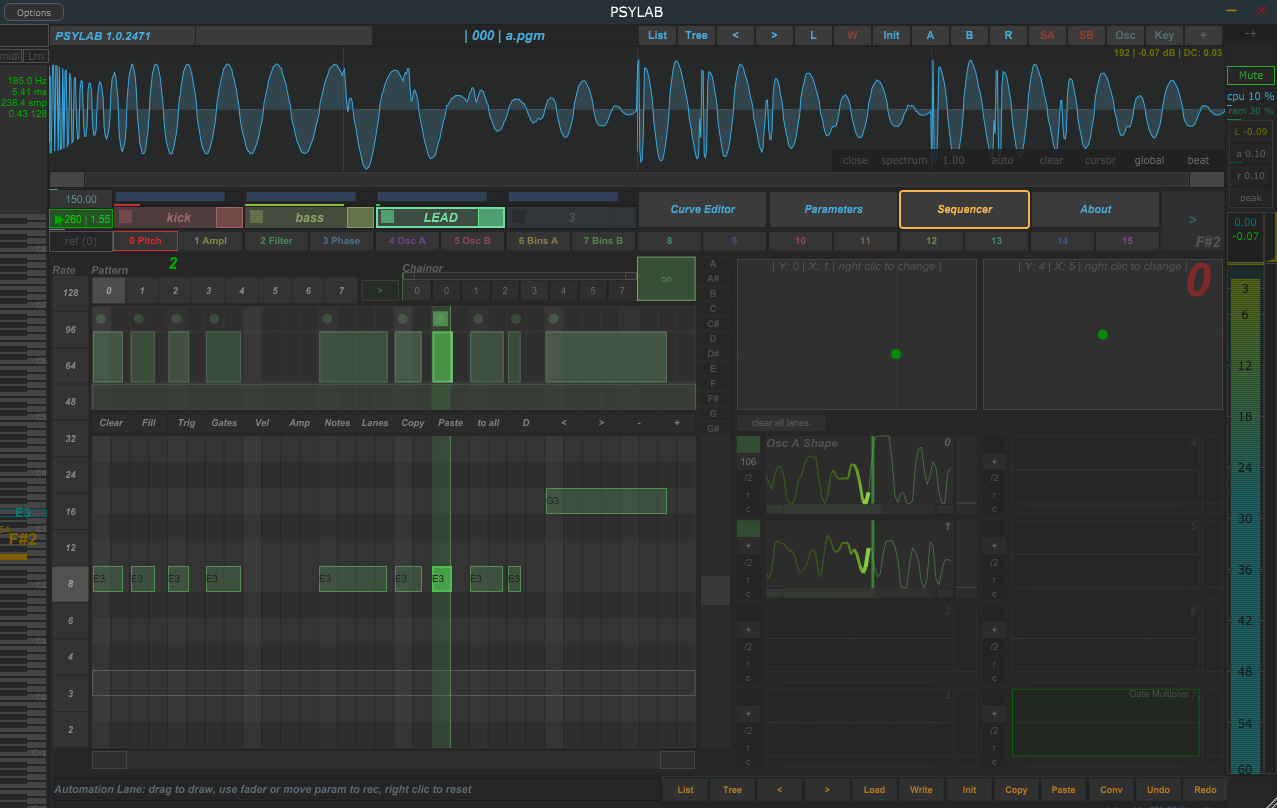Toggle the beat display option
This screenshot has width=1277, height=808.
[x=1198, y=160]
